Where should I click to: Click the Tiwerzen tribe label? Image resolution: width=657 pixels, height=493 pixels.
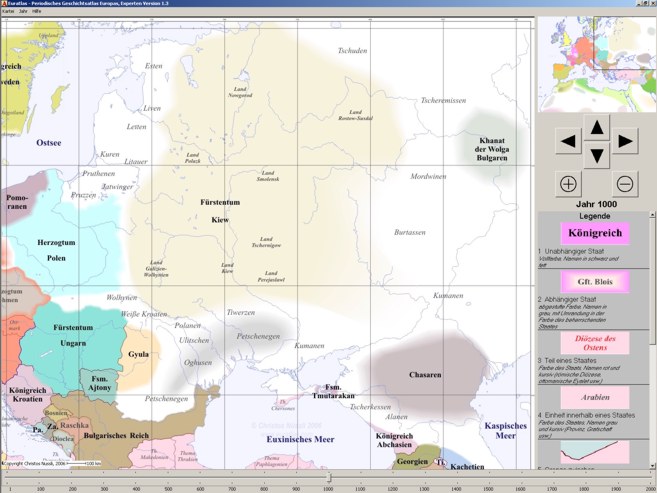click(x=241, y=312)
